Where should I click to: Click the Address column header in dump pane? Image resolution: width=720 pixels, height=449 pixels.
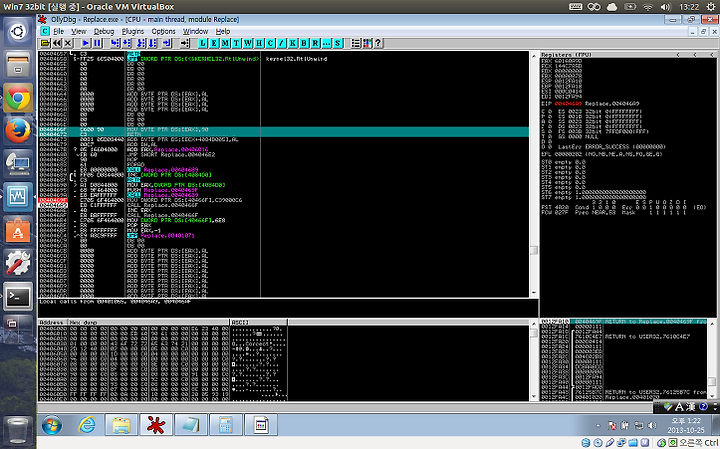(53, 322)
